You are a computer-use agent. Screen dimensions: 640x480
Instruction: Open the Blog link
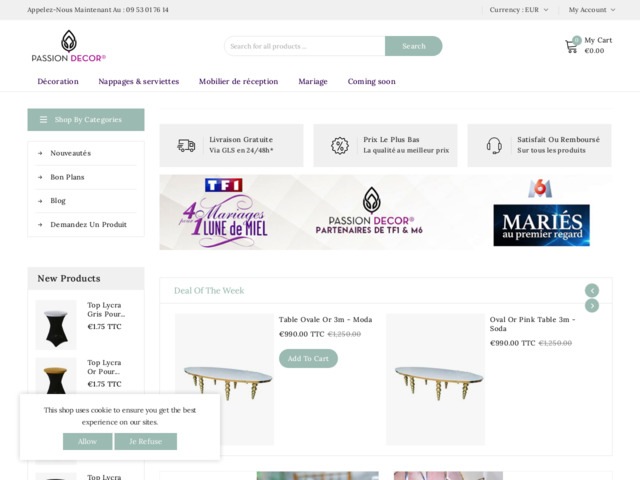(58, 200)
